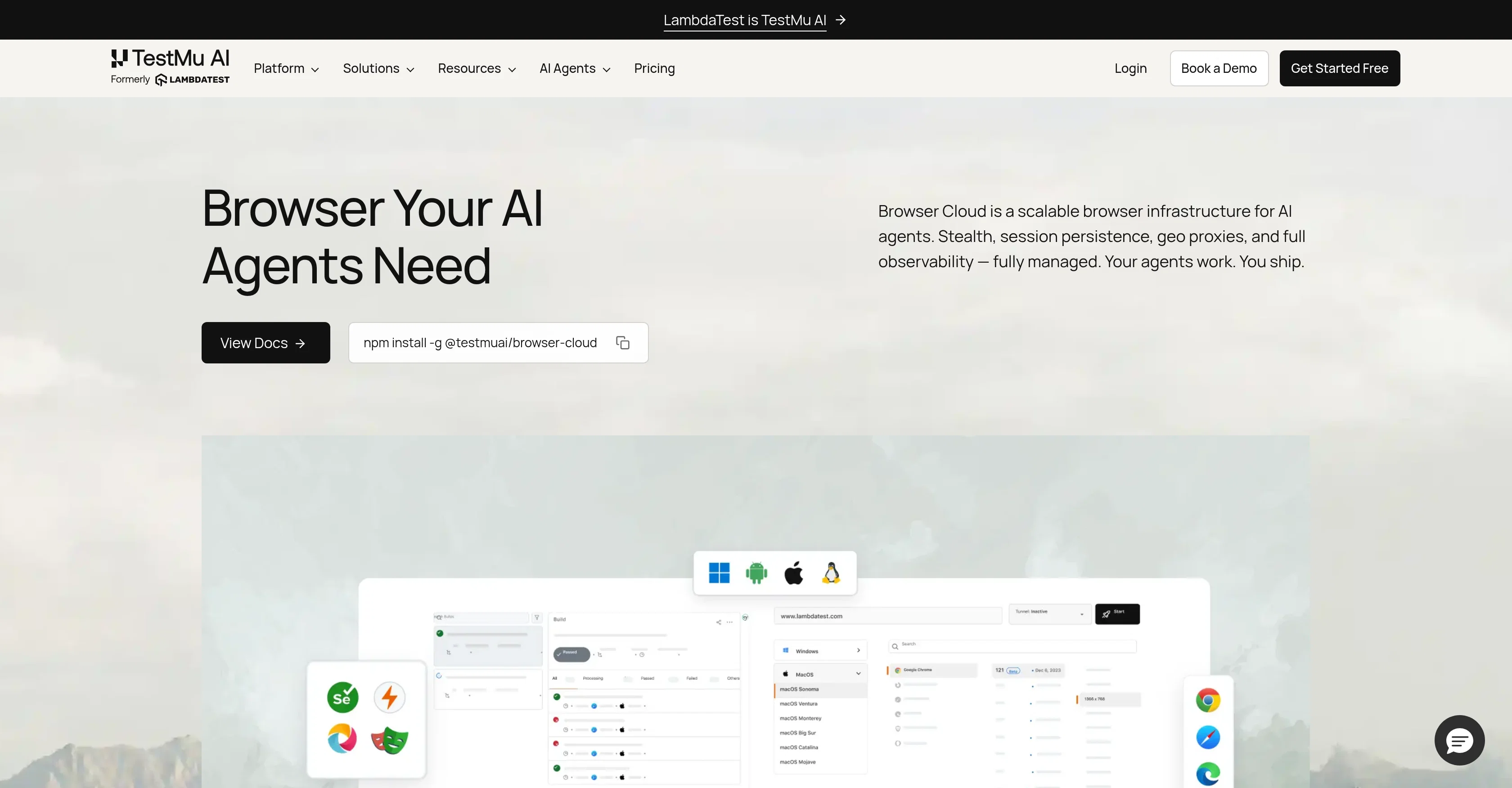Click the orange lightning bolt icon
This screenshot has height=788, width=1512.
[x=390, y=697]
